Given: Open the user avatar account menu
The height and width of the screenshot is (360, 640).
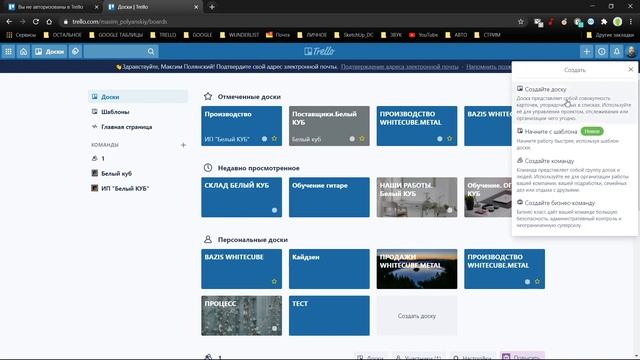Looking at the screenshot, I should (x=631, y=51).
